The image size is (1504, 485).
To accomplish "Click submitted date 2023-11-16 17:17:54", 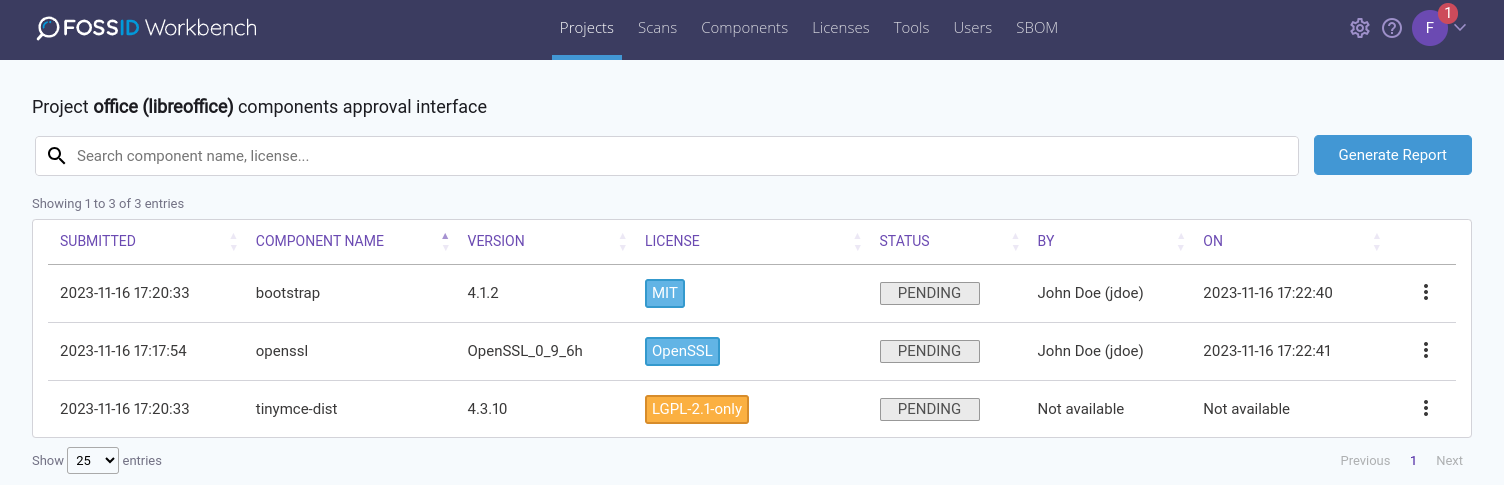I will coord(123,351).
